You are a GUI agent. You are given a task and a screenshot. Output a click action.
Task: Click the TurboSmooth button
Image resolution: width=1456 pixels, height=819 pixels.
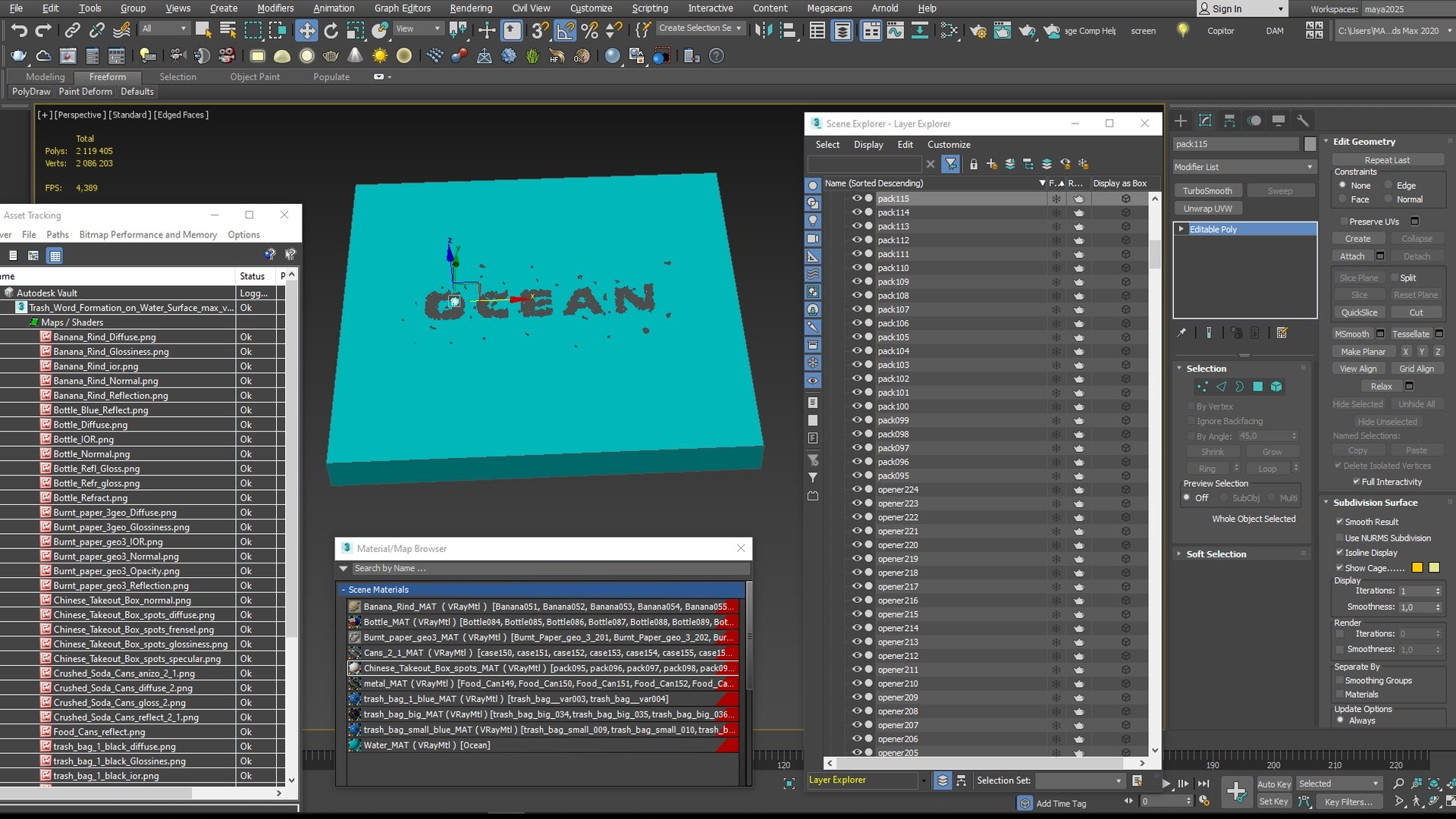[1207, 191]
